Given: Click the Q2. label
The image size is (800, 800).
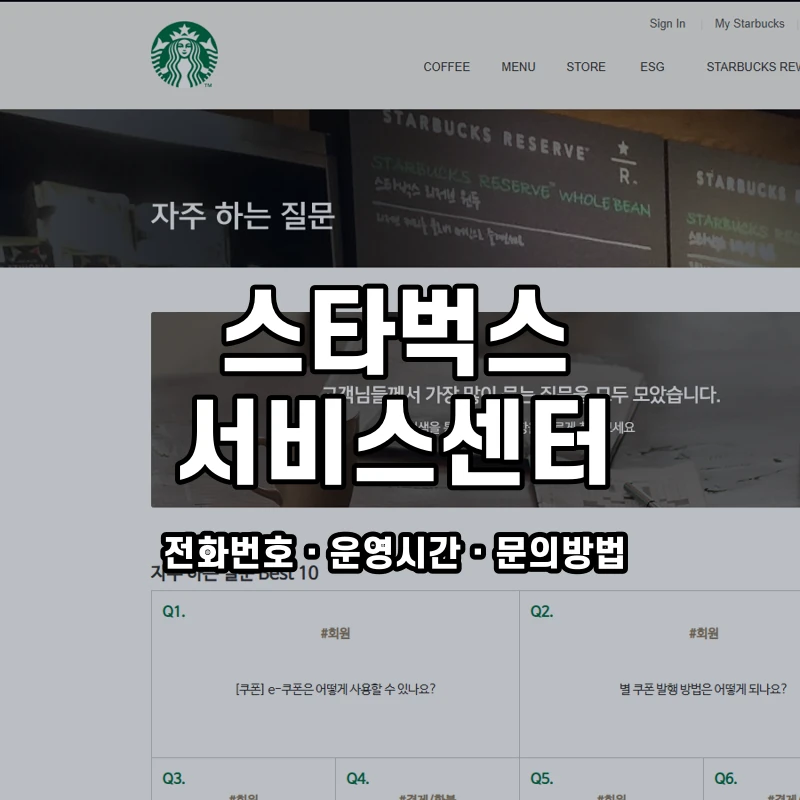Looking at the screenshot, I should (x=542, y=611).
